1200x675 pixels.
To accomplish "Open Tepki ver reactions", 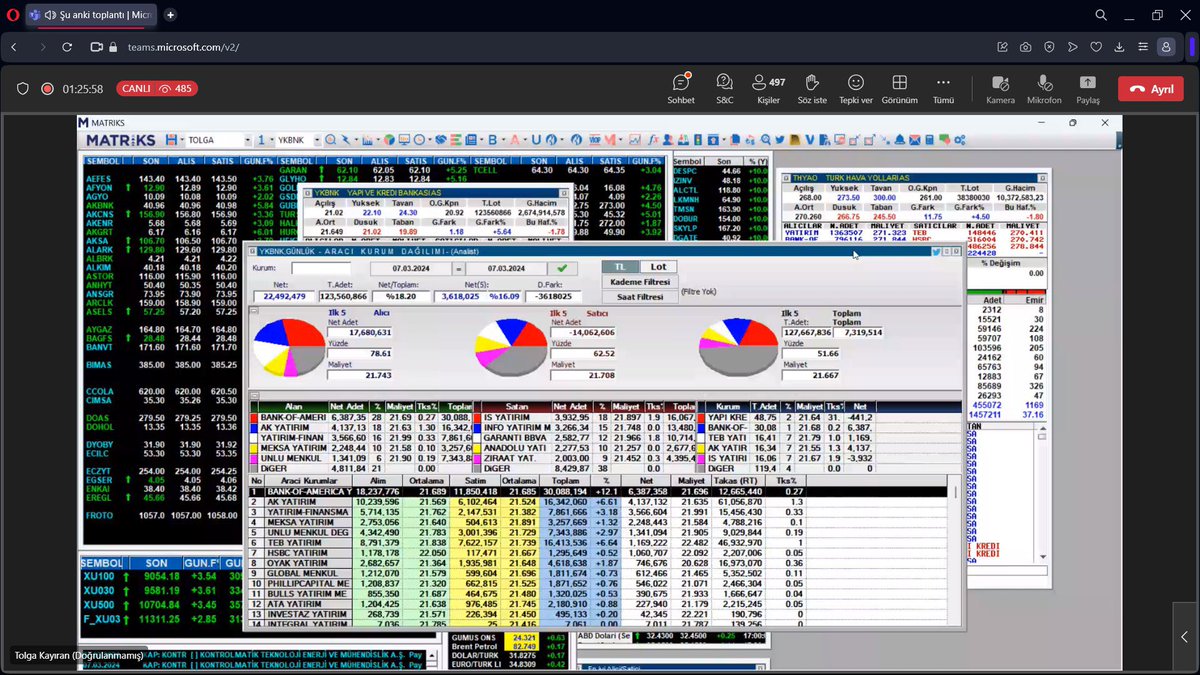I will pos(855,88).
